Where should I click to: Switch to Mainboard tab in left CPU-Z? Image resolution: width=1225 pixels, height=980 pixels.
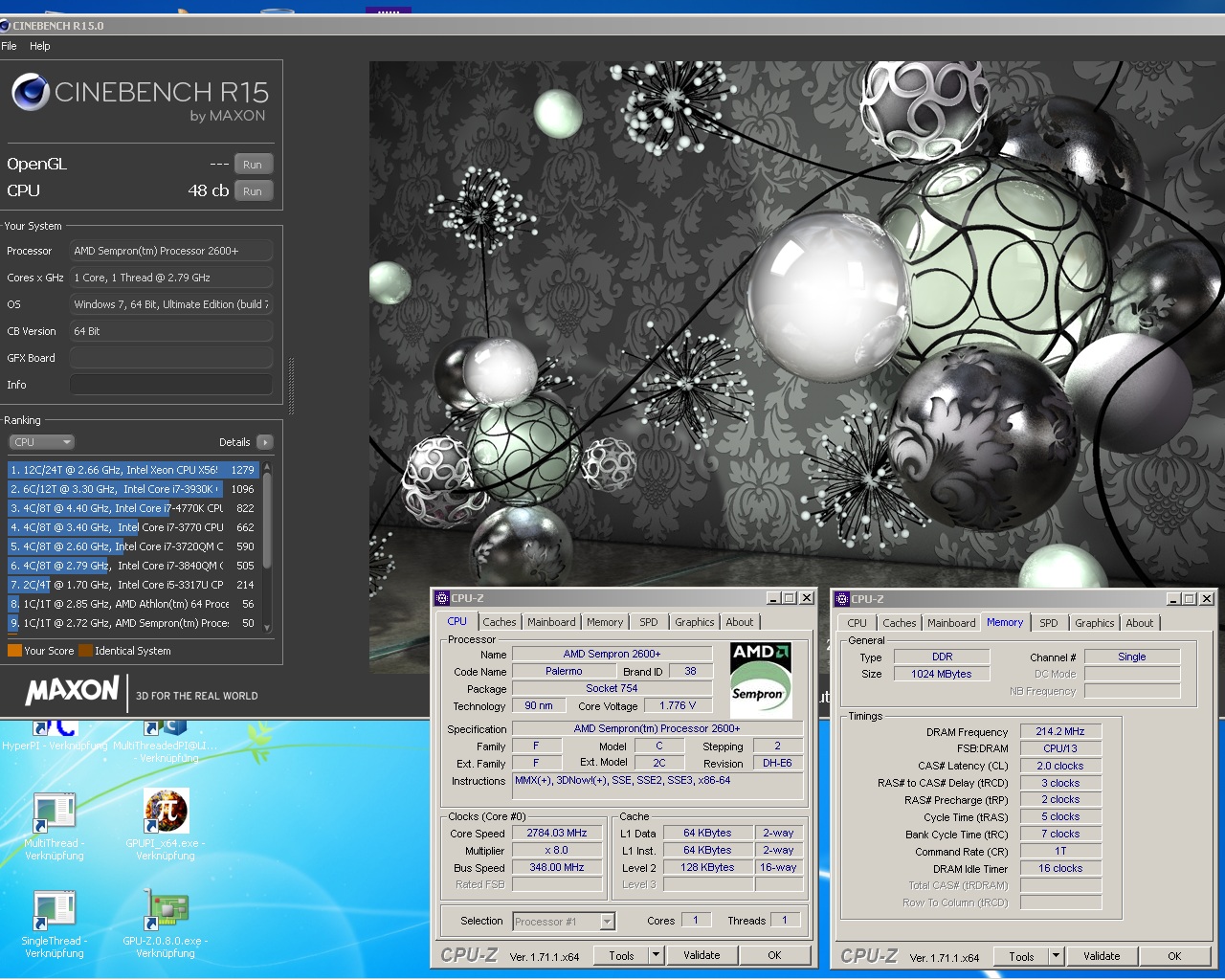(551, 622)
